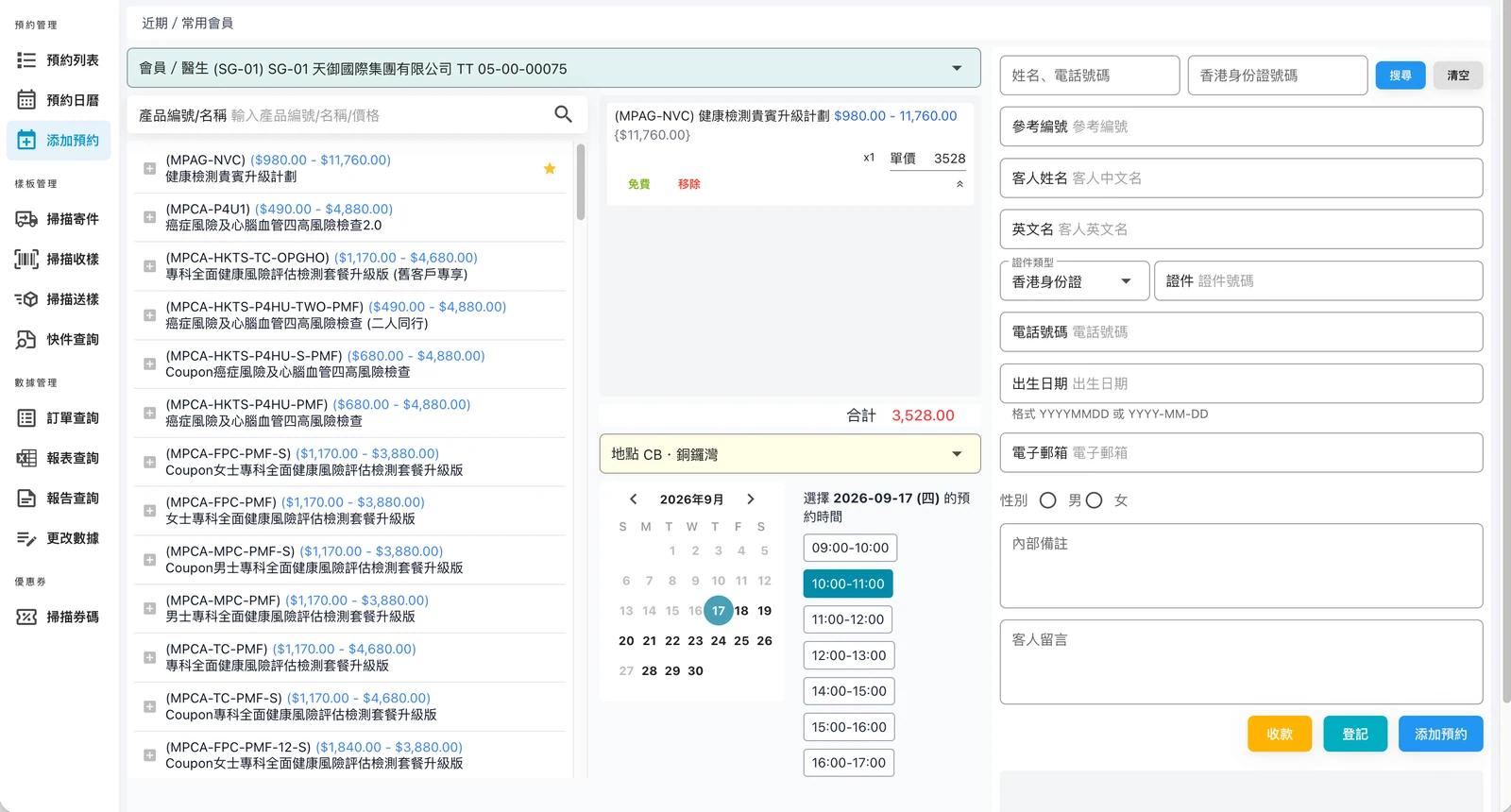Click the blue 添加預約 submit button
Screen dimensions: 1511x812
(x=1441, y=734)
